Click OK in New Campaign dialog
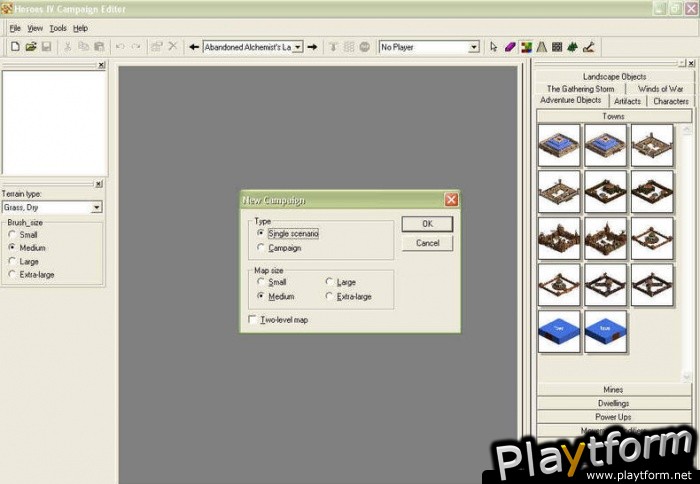 (427, 224)
